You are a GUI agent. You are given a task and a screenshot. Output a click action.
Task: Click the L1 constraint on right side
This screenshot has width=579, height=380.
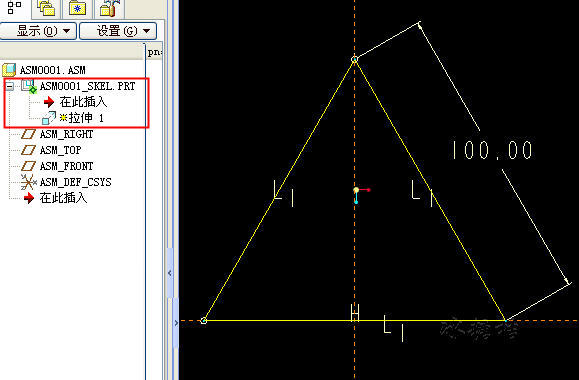point(422,194)
